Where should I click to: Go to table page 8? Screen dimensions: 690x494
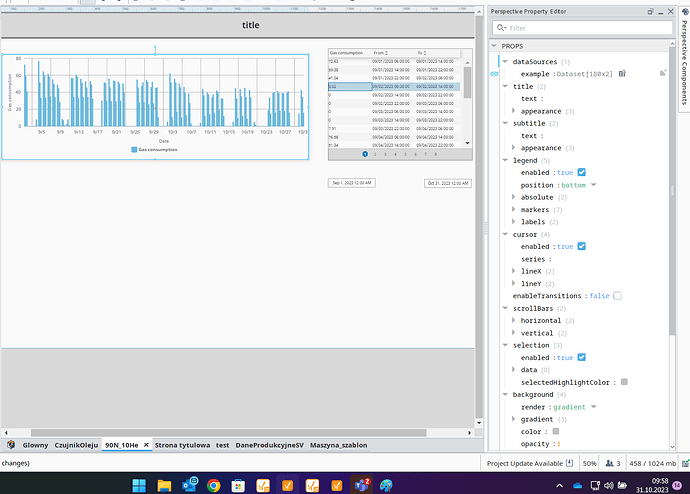pyautogui.click(x=436, y=154)
